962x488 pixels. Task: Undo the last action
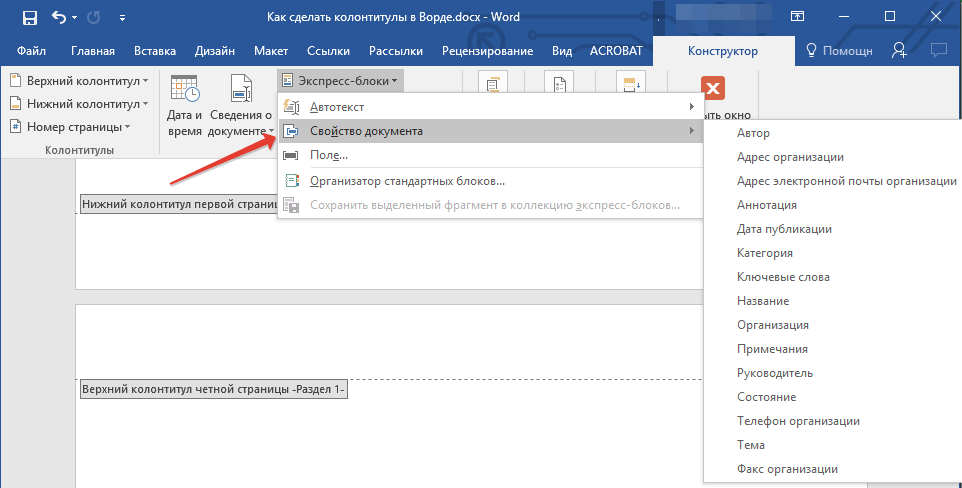(x=60, y=17)
